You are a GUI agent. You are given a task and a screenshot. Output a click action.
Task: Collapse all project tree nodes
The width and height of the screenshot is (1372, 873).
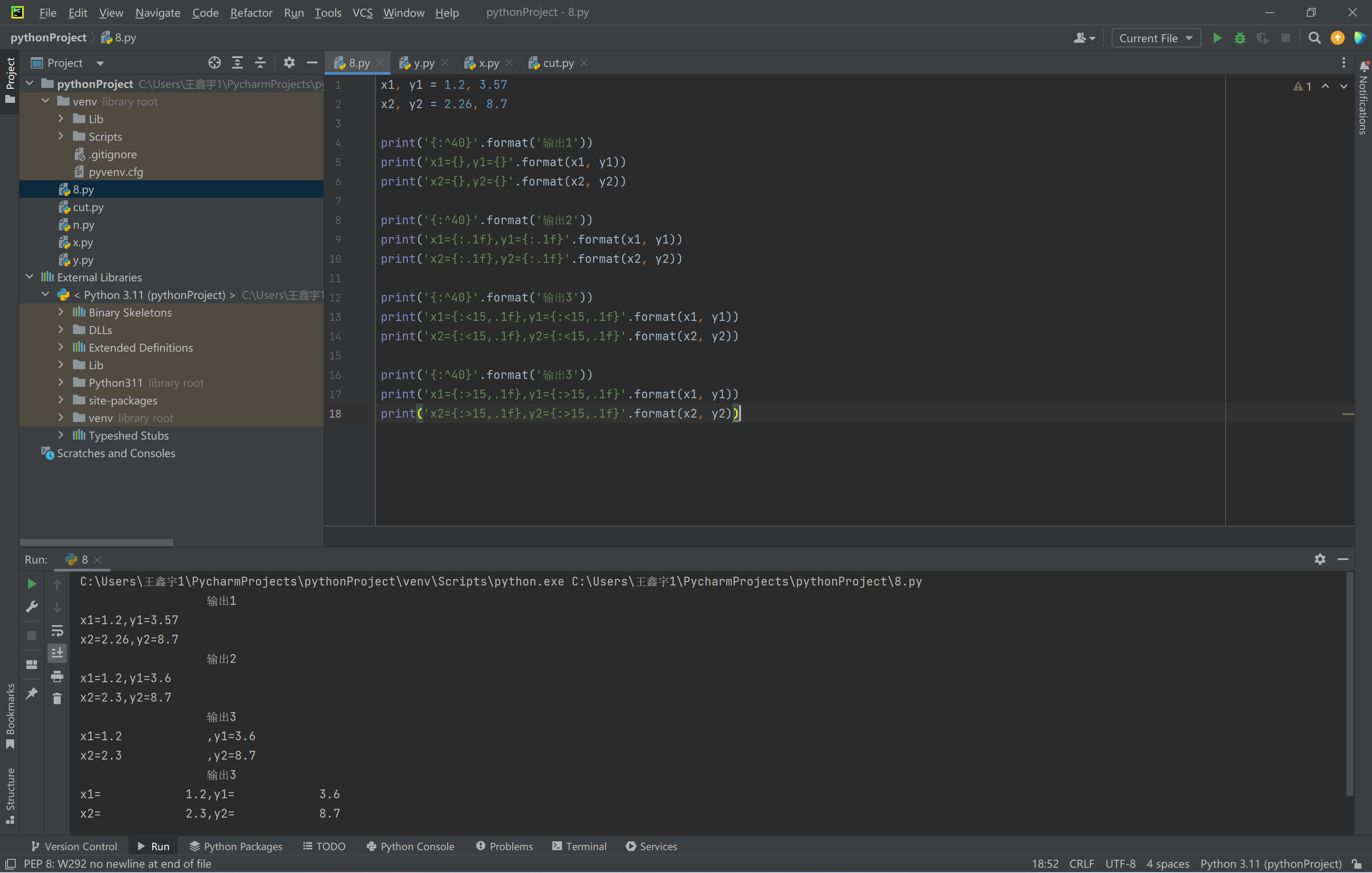coord(260,63)
